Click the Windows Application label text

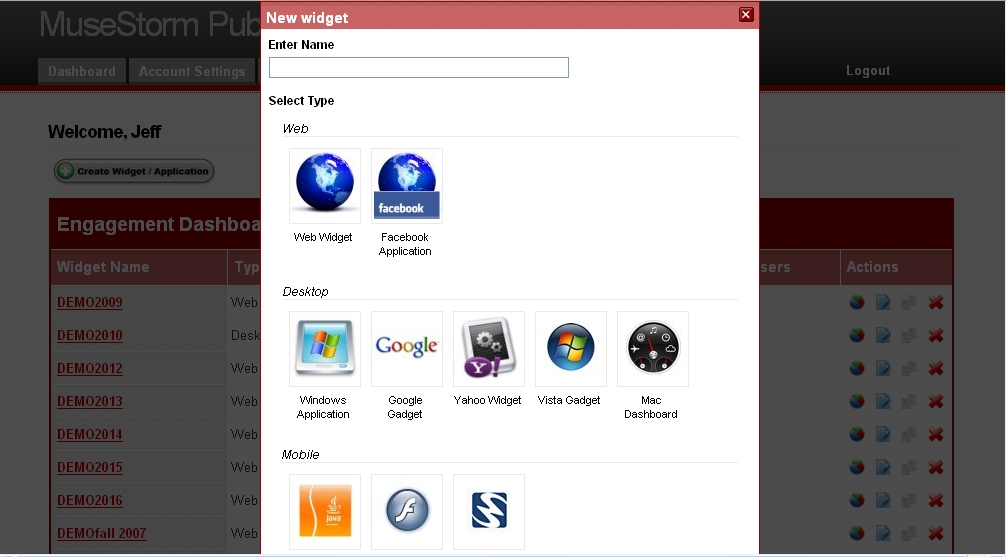click(323, 407)
